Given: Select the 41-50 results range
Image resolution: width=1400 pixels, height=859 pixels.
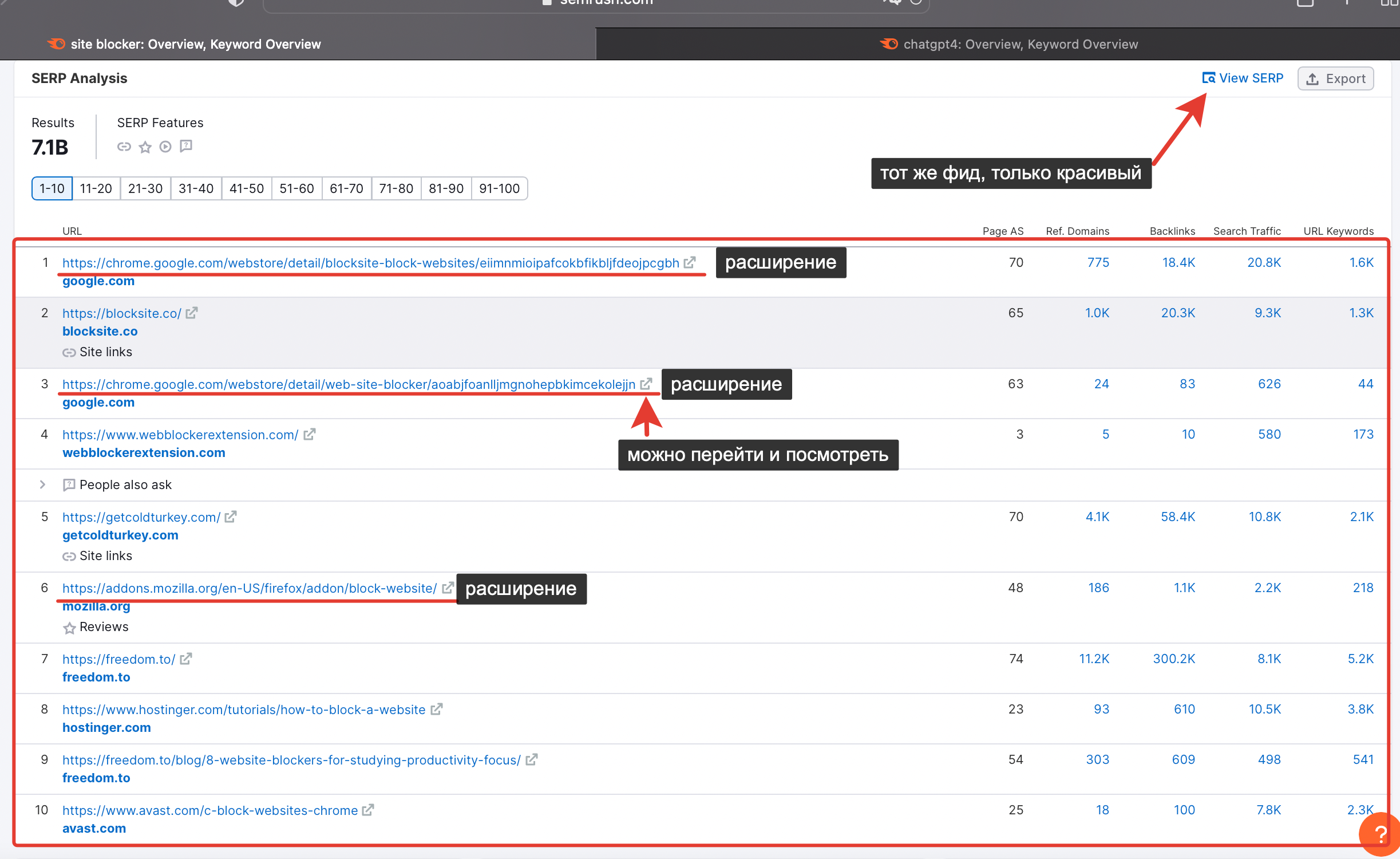Looking at the screenshot, I should click(246, 188).
